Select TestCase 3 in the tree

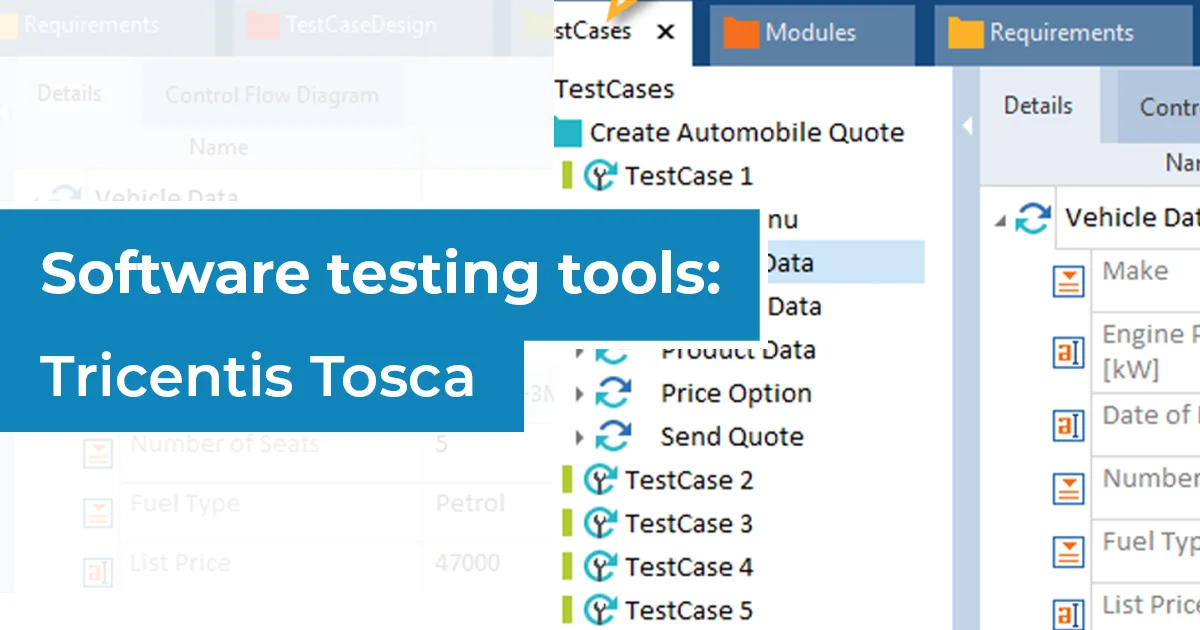689,523
